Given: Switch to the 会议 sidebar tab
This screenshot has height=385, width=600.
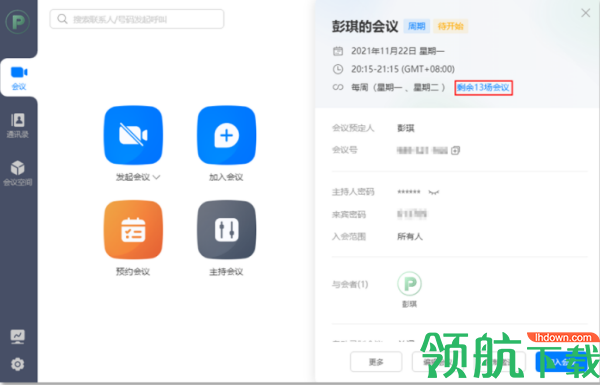Looking at the screenshot, I should click(19, 78).
